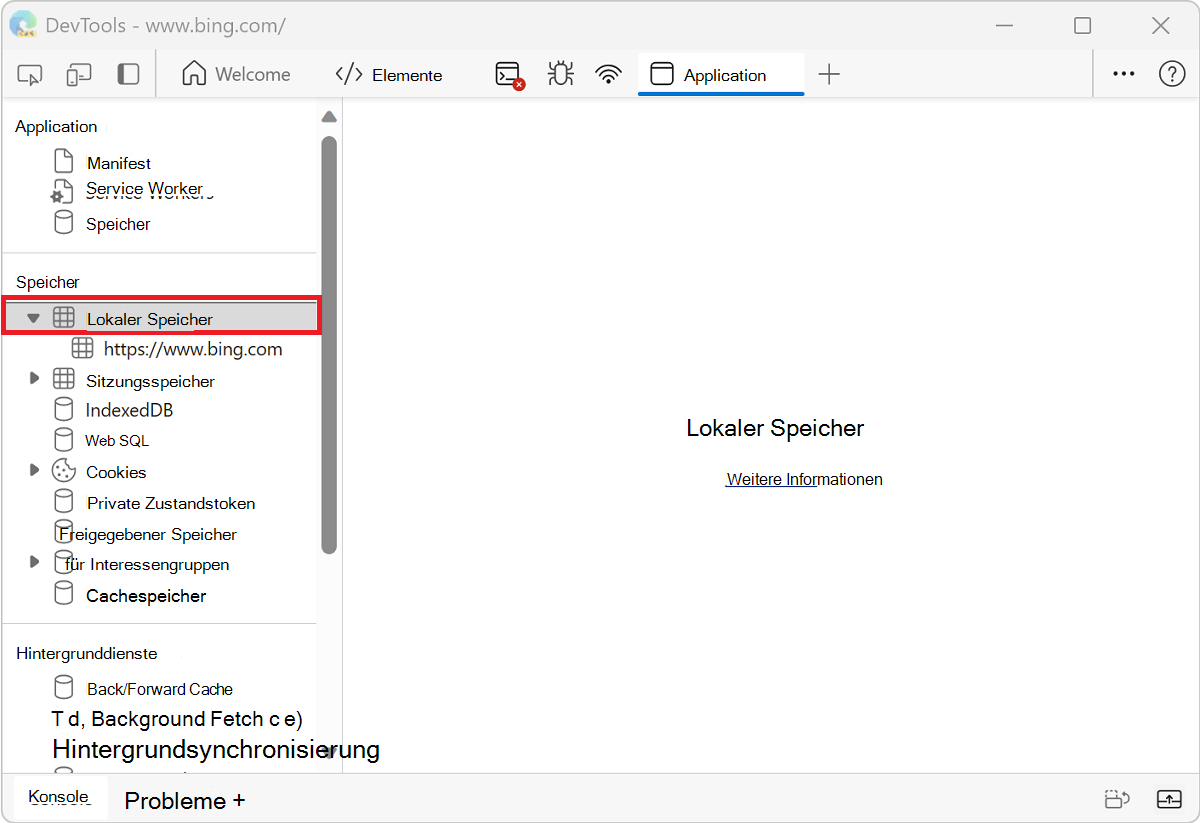The height and width of the screenshot is (823, 1200).
Task: Click the Hintergrunddienste section heading
Action: pos(87,653)
